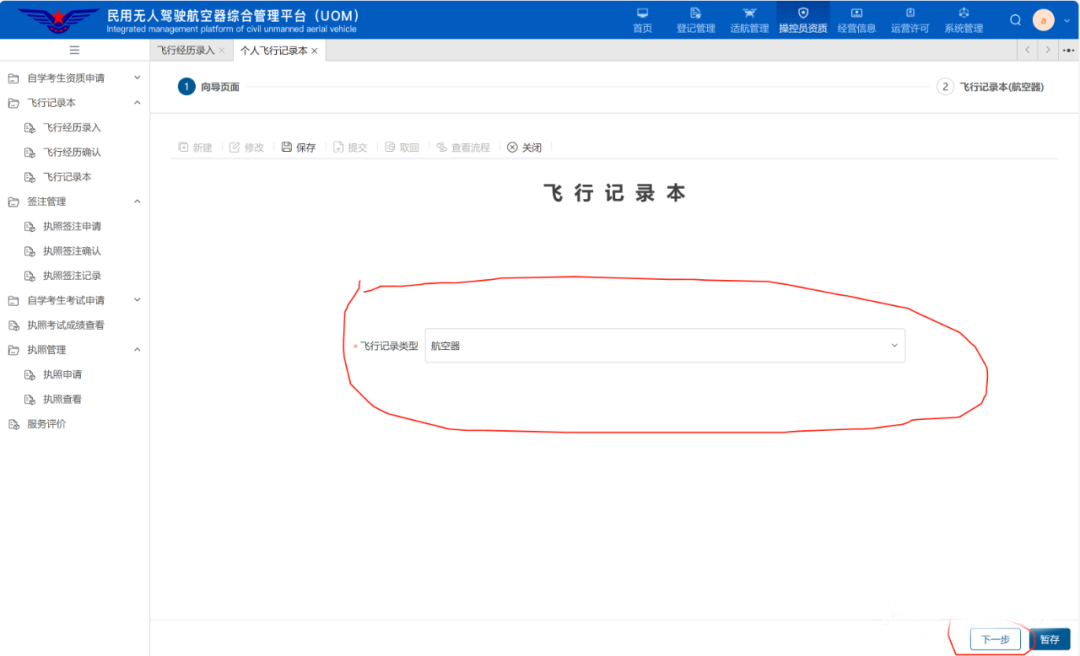Screen dimensions: 1080x656
Task: Collapse the 执照管理 sidebar group
Action: click(74, 350)
